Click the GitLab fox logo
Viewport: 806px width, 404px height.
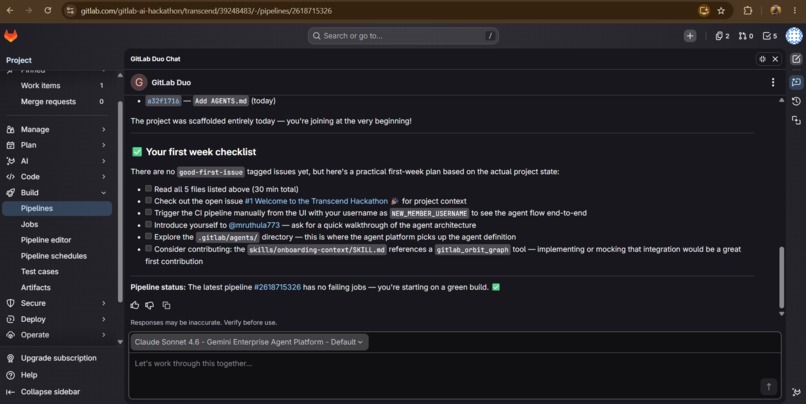coord(11,36)
